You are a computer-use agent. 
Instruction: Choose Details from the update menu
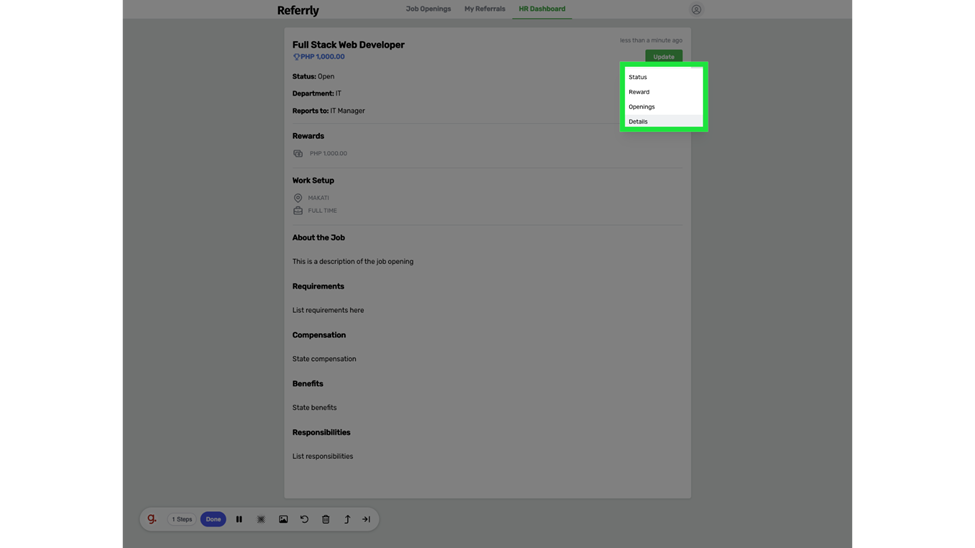663,121
